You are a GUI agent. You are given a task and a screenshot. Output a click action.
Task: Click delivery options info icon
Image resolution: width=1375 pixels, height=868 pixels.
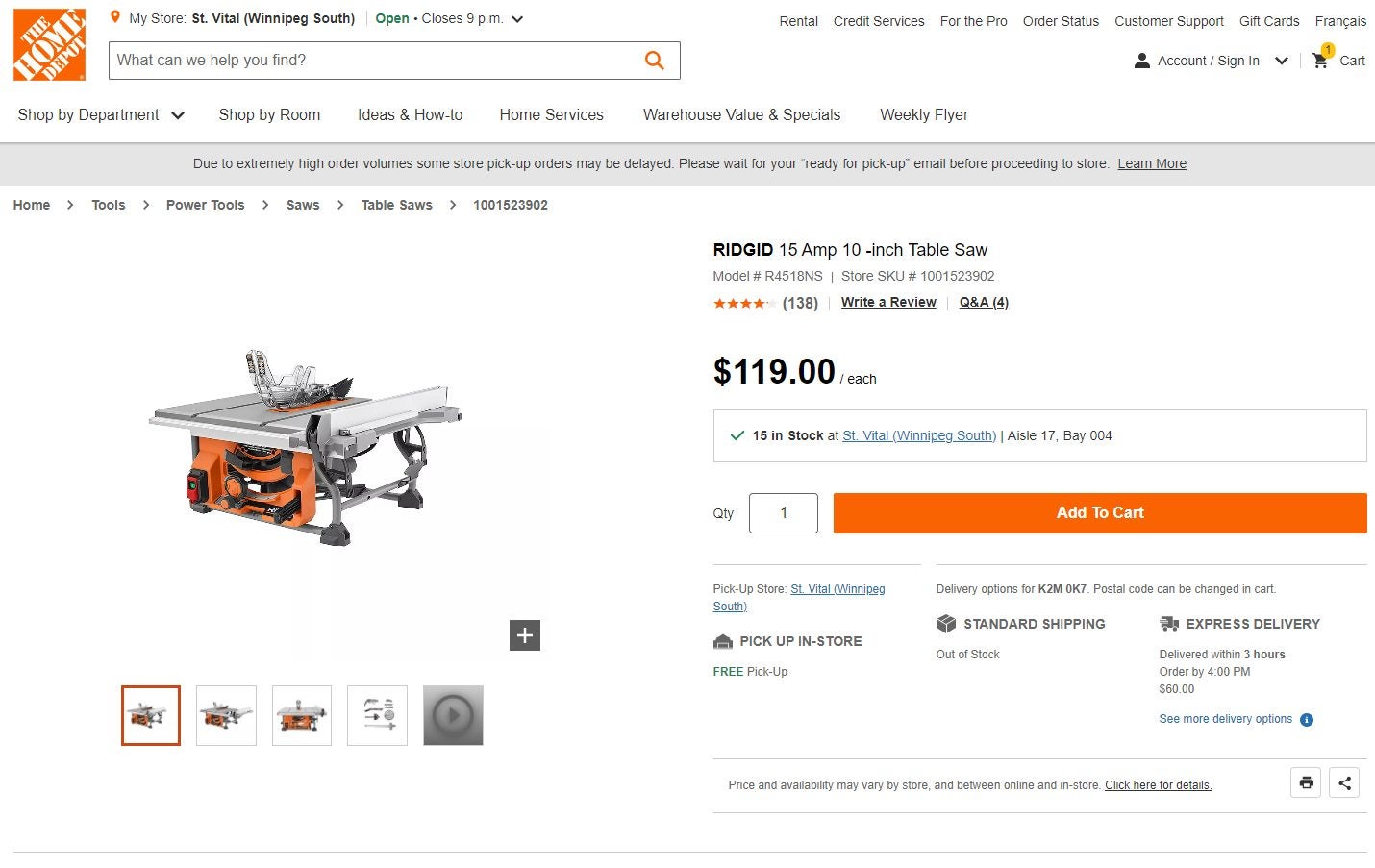coord(1307,720)
